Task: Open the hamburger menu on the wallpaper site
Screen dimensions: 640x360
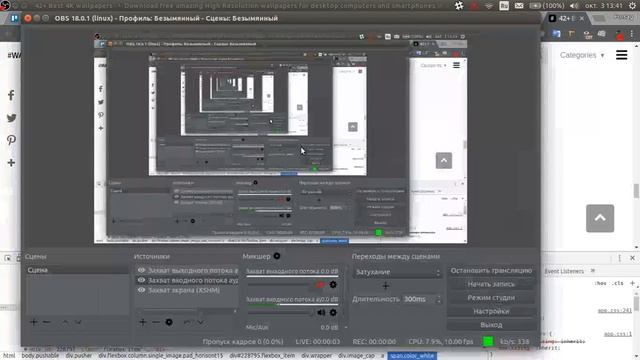Action: [x=621, y=55]
